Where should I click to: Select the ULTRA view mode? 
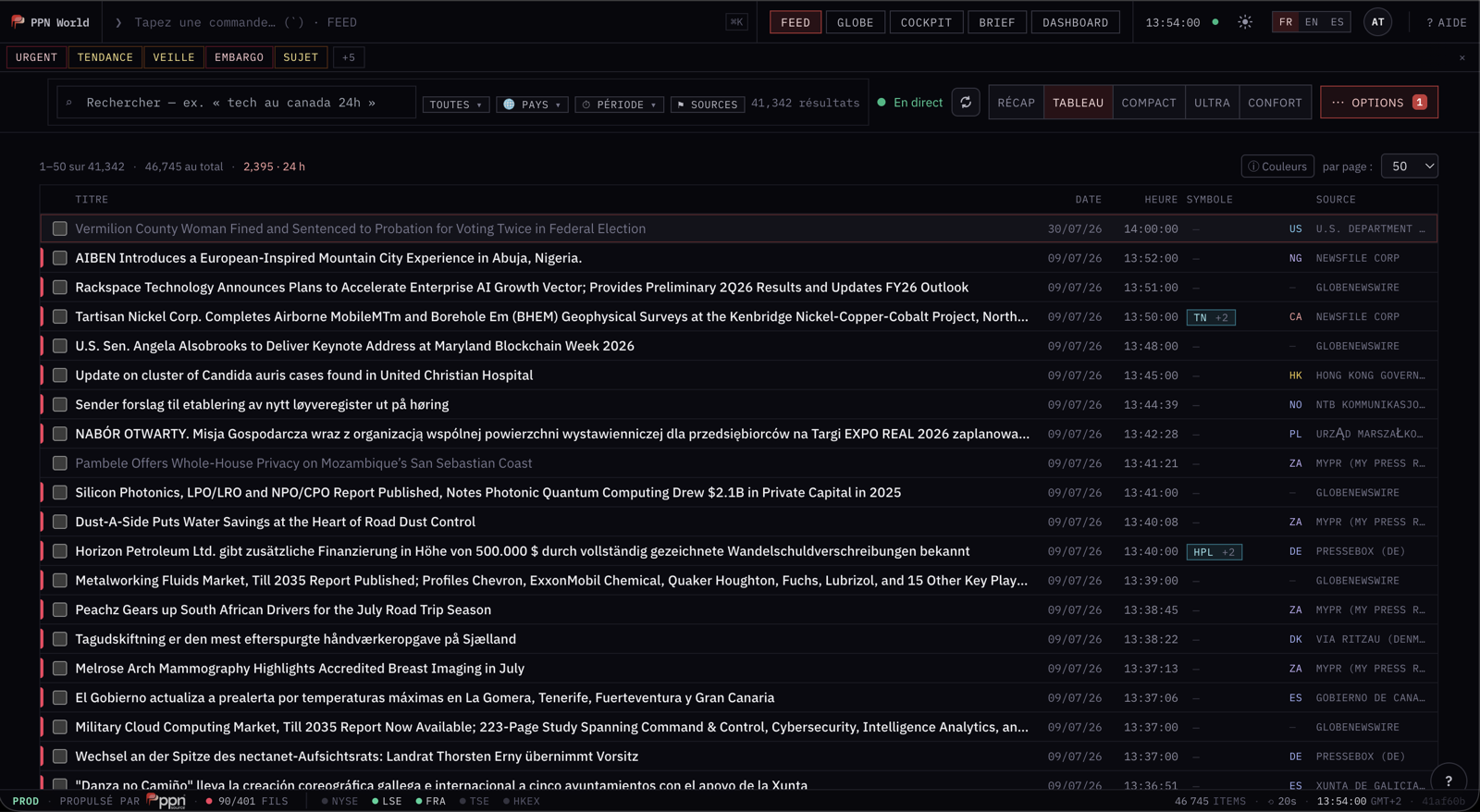1212,103
